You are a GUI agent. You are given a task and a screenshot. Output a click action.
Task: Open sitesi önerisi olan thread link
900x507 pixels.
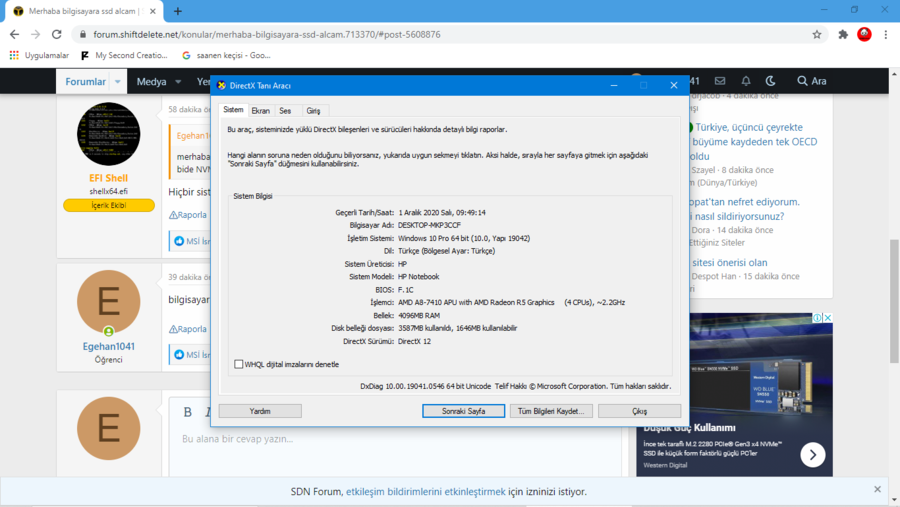click(730, 262)
